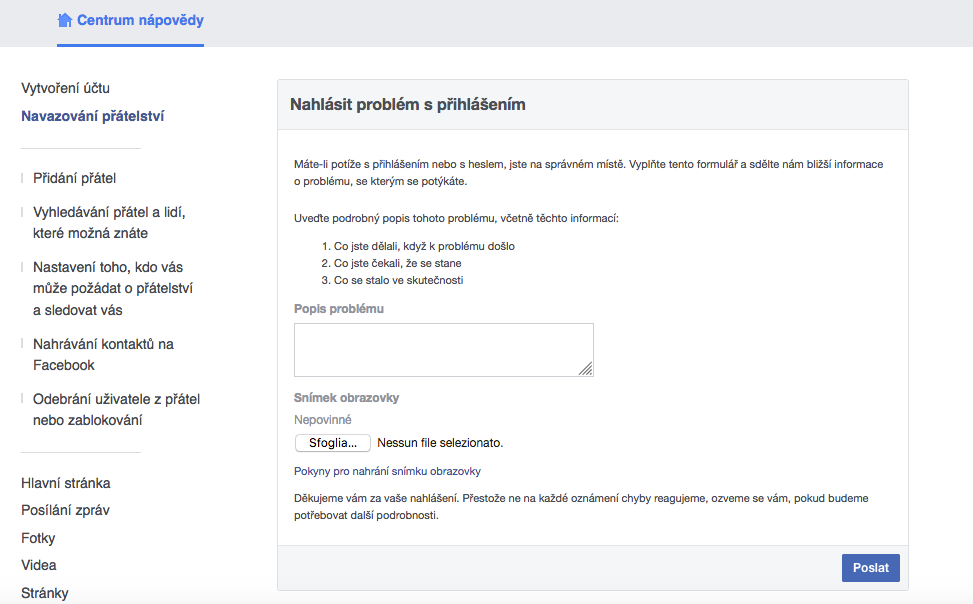Click the Poslat submit button
This screenshot has width=973, height=604.
point(871,567)
